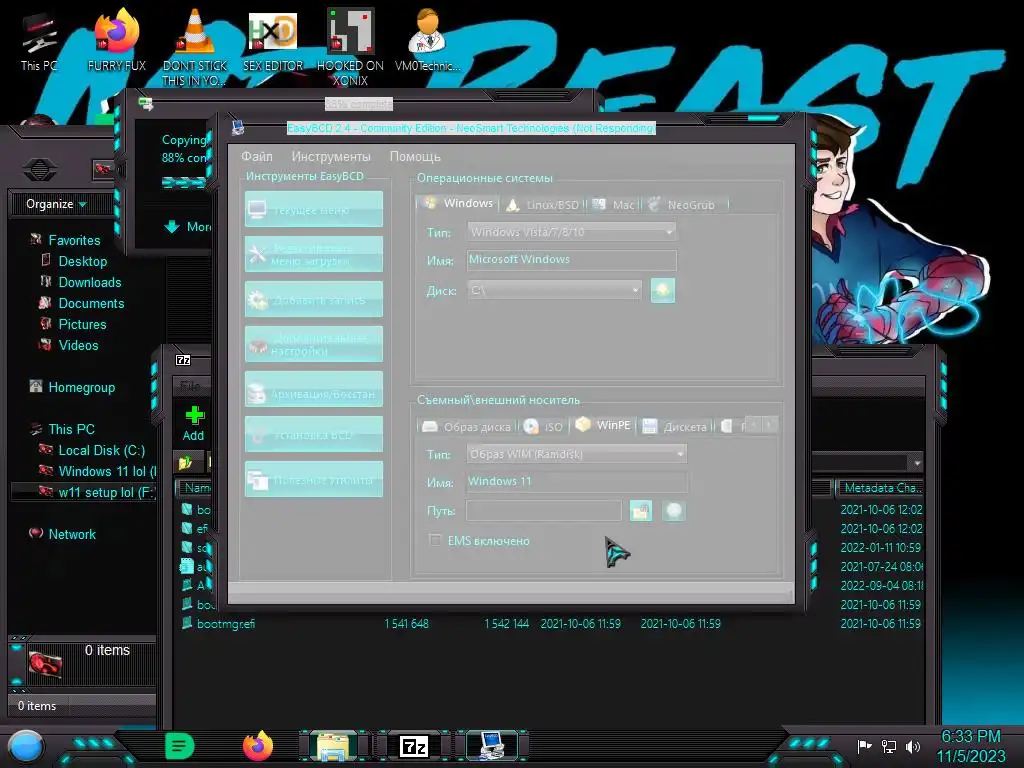Click the Имя field containing Microsoft Windows
This screenshot has width=1024, height=768.
tap(571, 260)
